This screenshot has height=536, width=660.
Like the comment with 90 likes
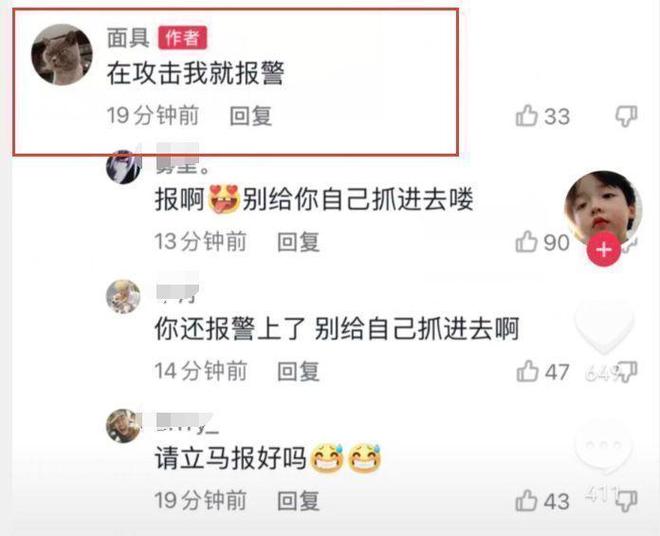click(527, 242)
